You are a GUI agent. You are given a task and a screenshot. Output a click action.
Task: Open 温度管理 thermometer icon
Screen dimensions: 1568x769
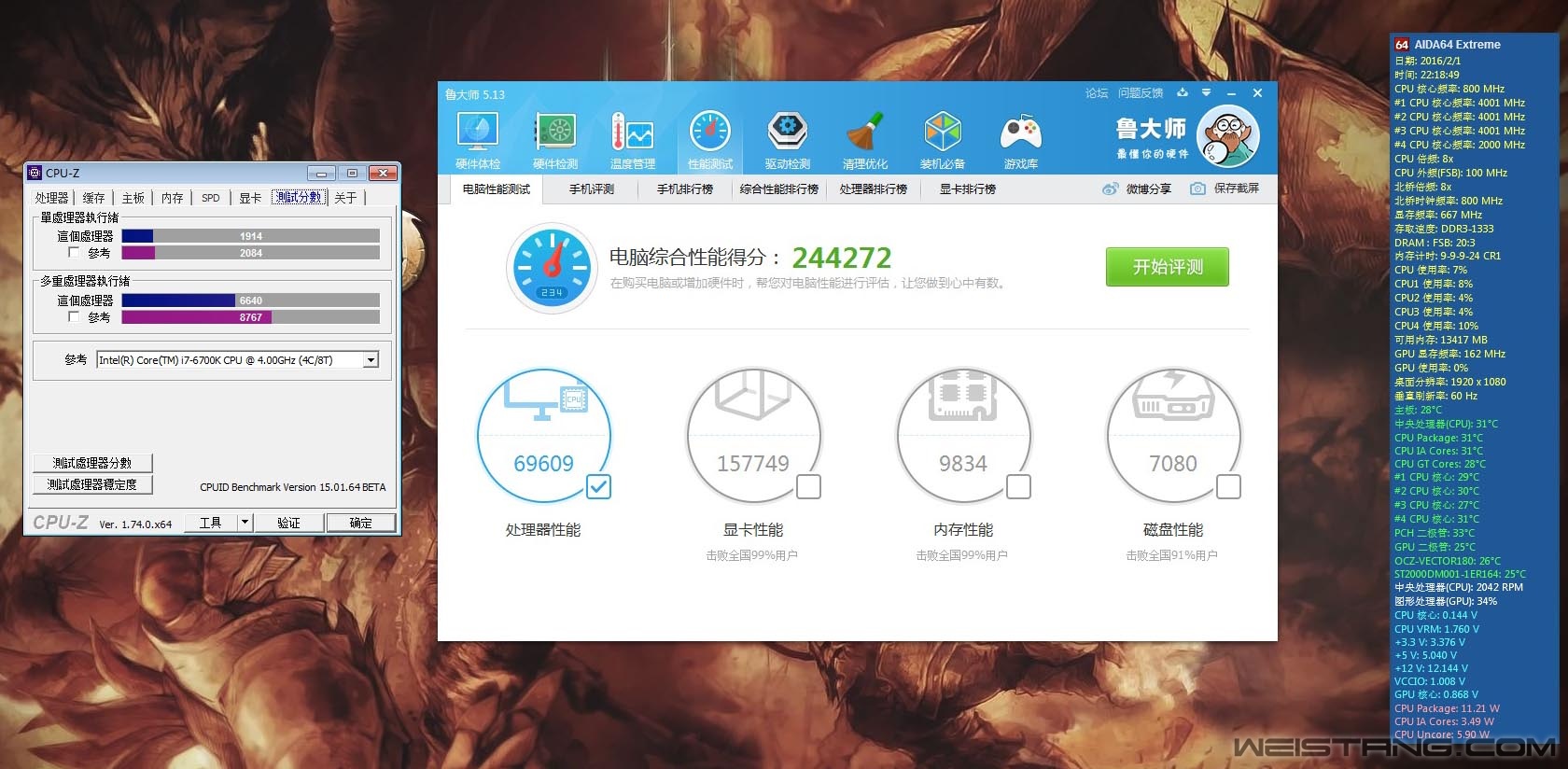[632, 133]
